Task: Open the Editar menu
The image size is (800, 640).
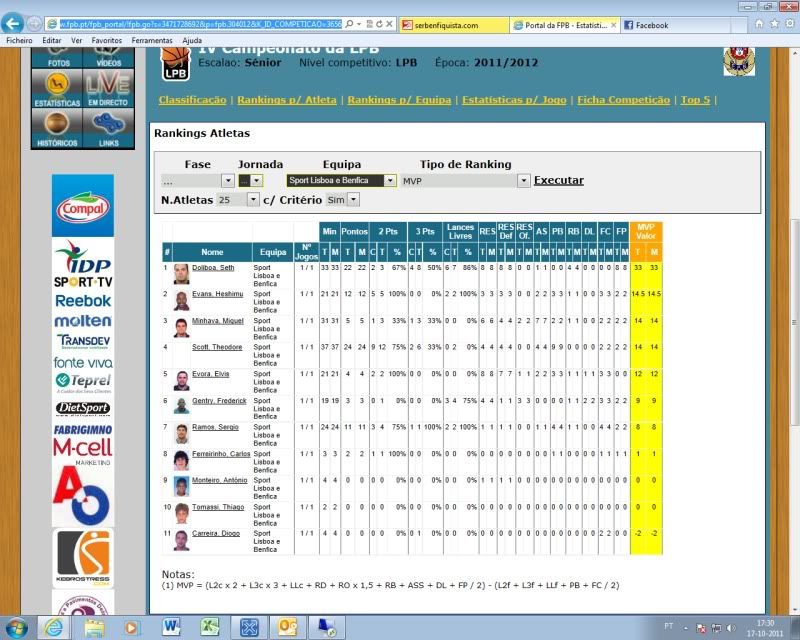Action: pos(52,40)
